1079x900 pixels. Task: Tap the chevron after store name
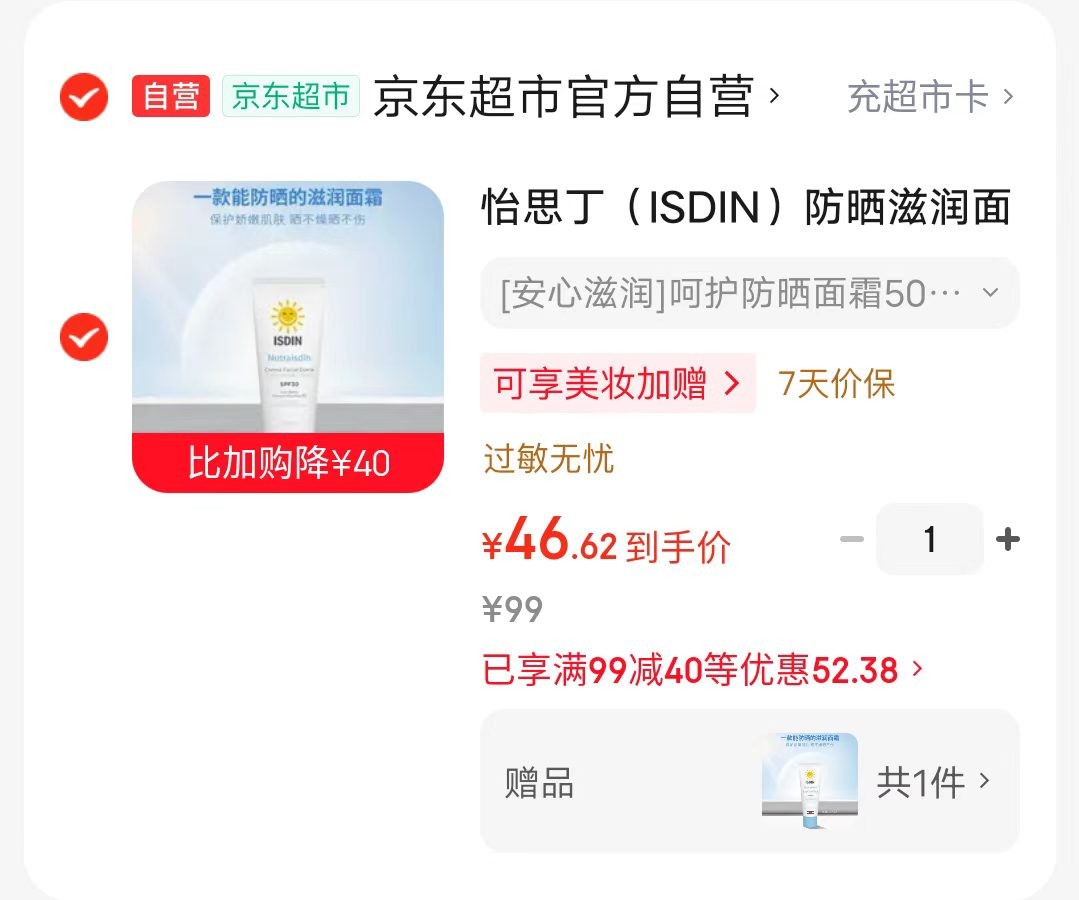[x=773, y=97]
